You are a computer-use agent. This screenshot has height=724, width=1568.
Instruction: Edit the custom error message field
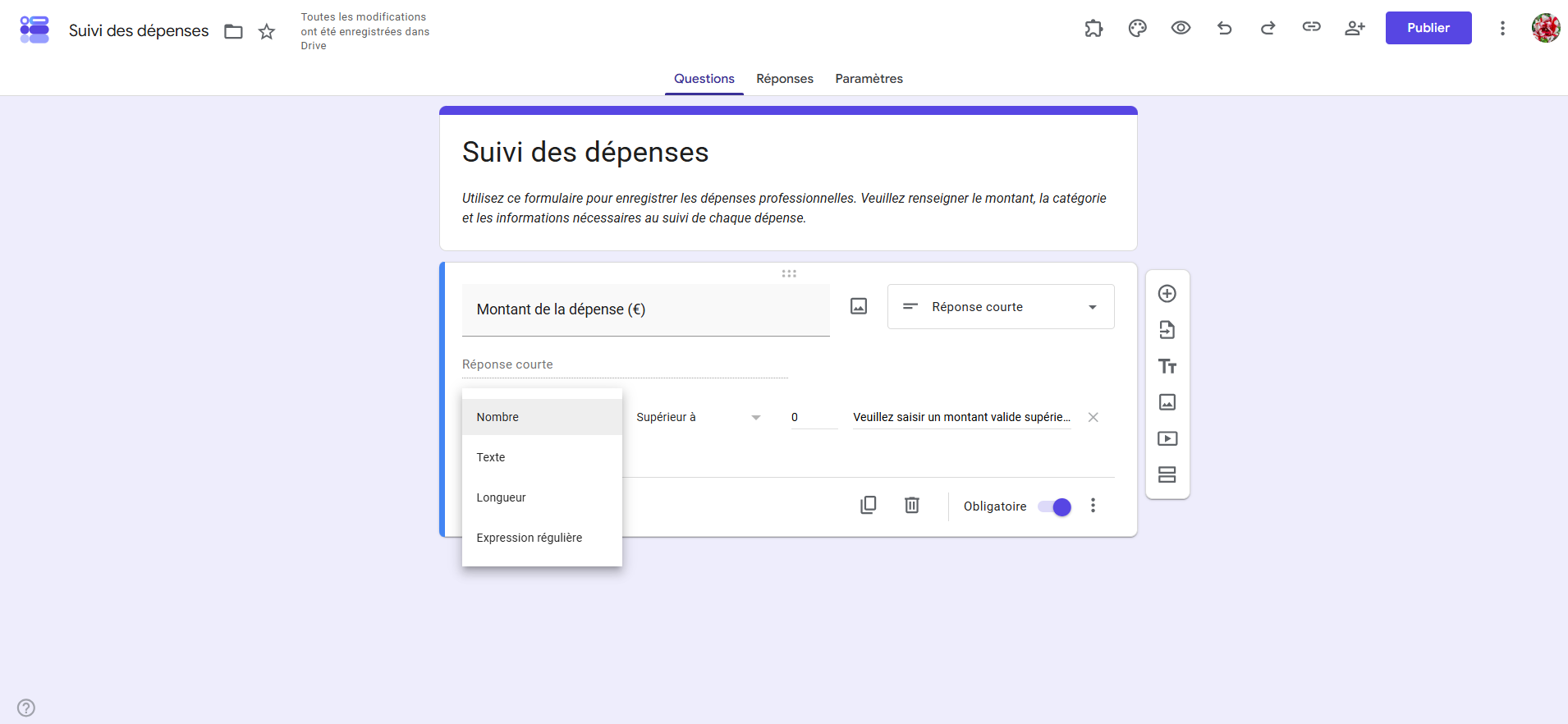coord(962,417)
